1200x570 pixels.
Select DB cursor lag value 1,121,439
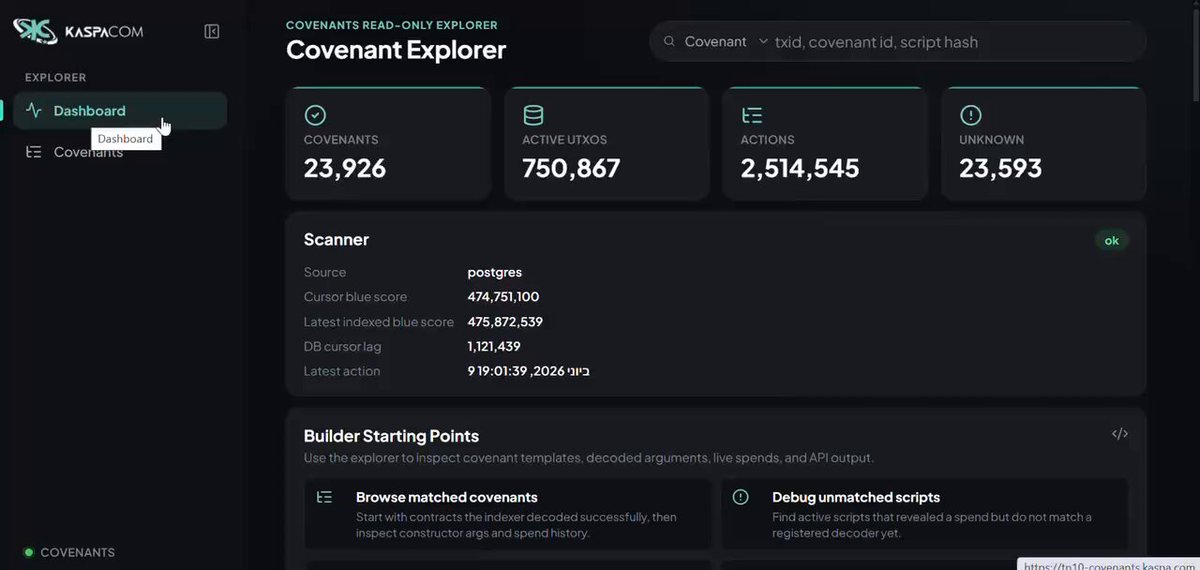tap(494, 346)
